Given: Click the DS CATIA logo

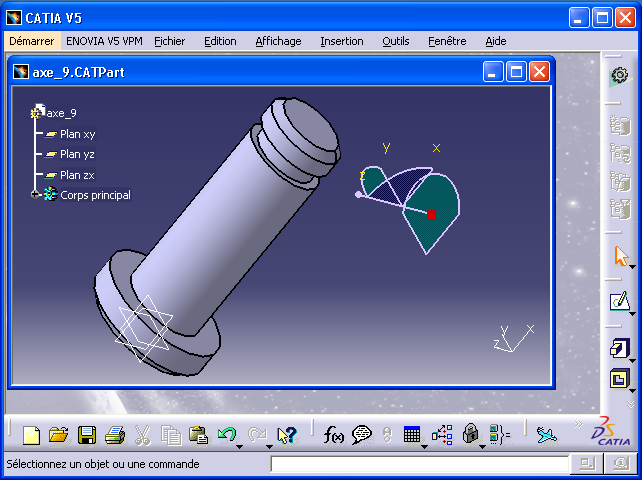Looking at the screenshot, I should pyautogui.click(x=610, y=432).
